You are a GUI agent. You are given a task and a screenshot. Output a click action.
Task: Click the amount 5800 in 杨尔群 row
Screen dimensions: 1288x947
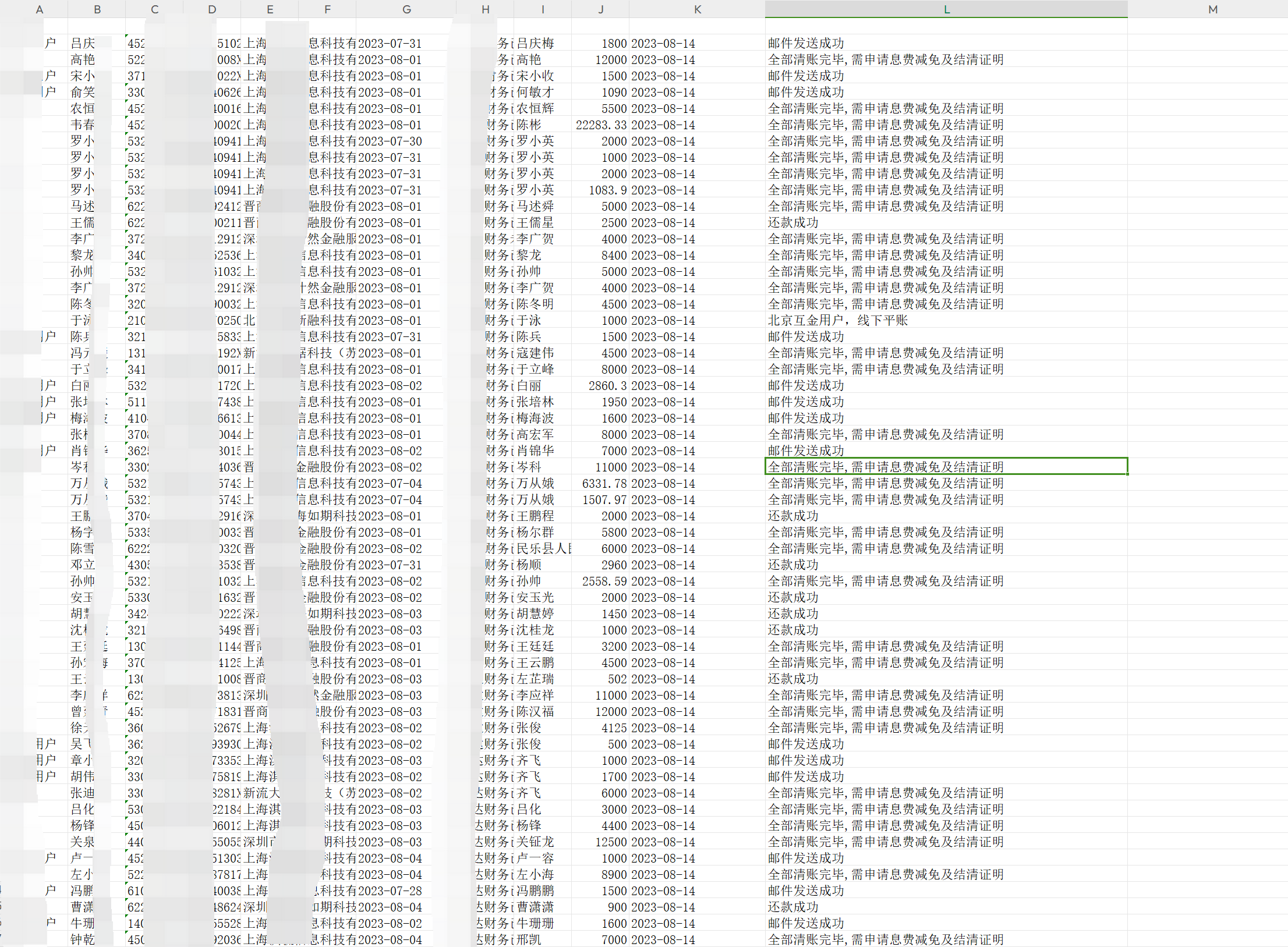click(600, 533)
